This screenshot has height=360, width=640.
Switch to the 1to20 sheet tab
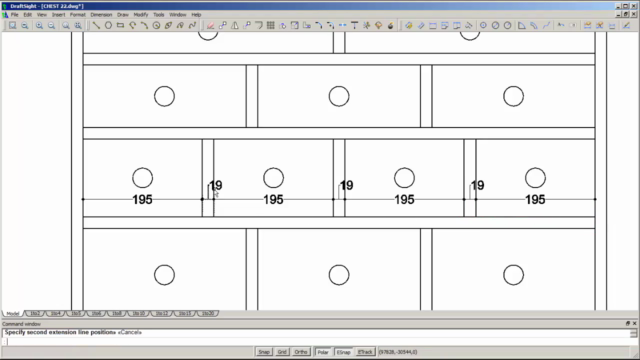208,313
